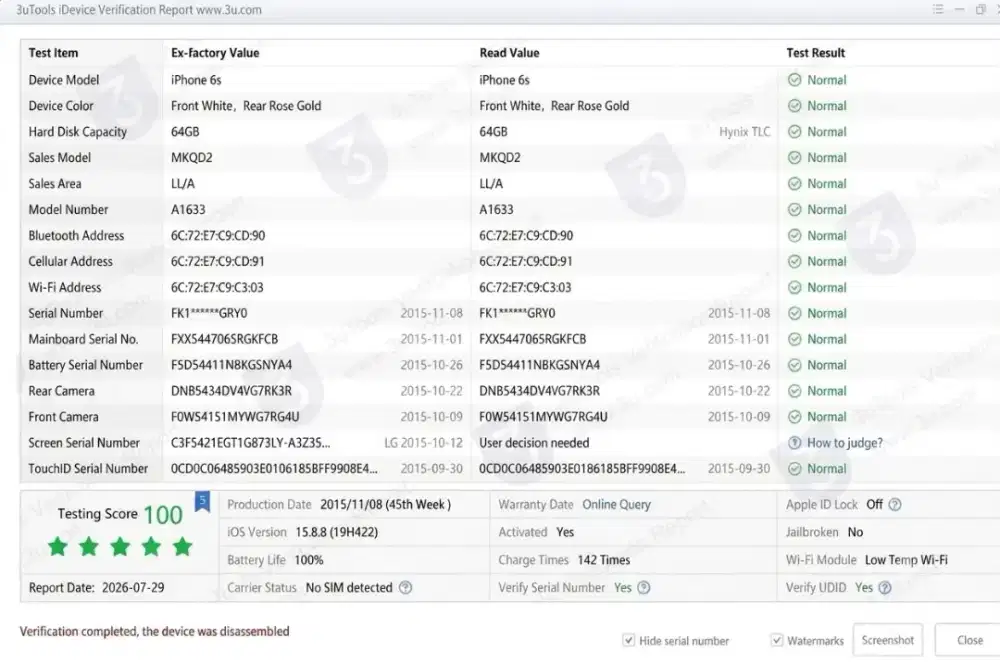This screenshot has height=664, width=1000.
Task: Click the ex-factory MKQD2 sales model value
Action: tap(191, 158)
